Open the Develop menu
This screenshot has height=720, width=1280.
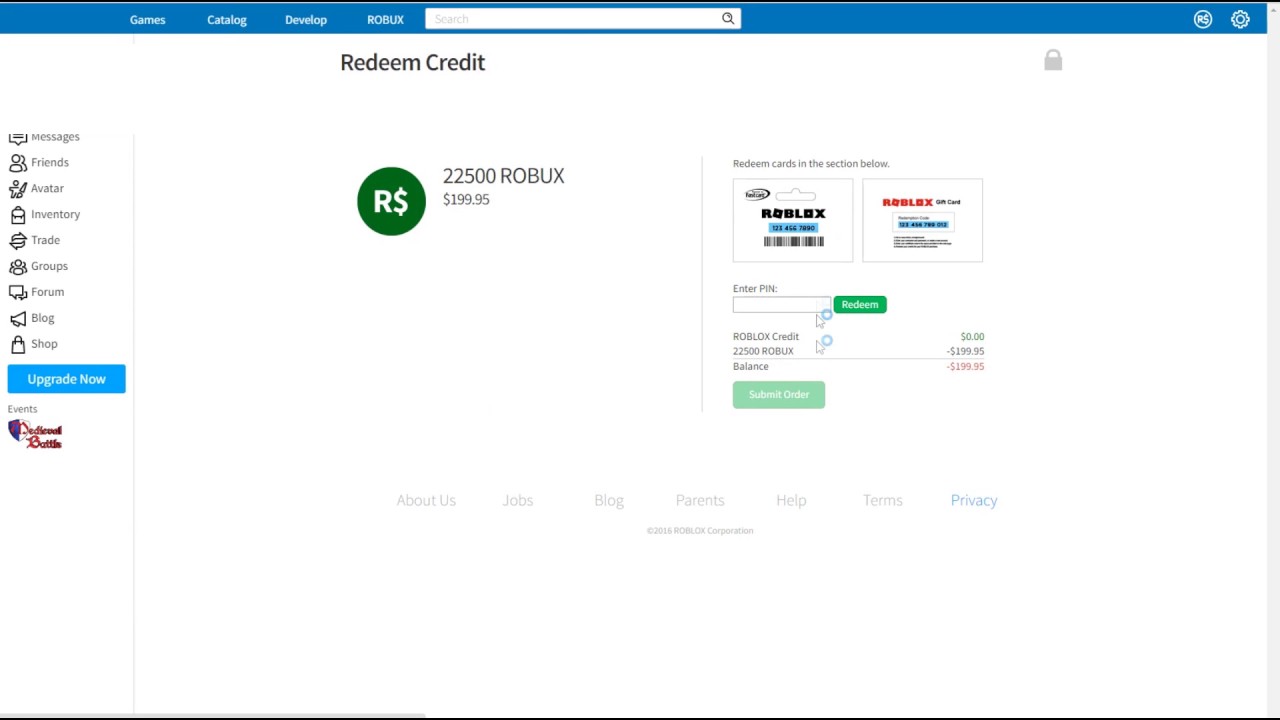(306, 19)
